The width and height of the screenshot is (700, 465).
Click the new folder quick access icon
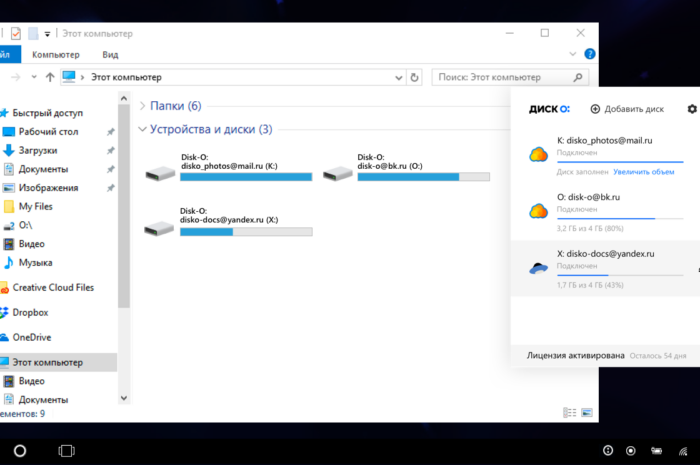[33, 33]
